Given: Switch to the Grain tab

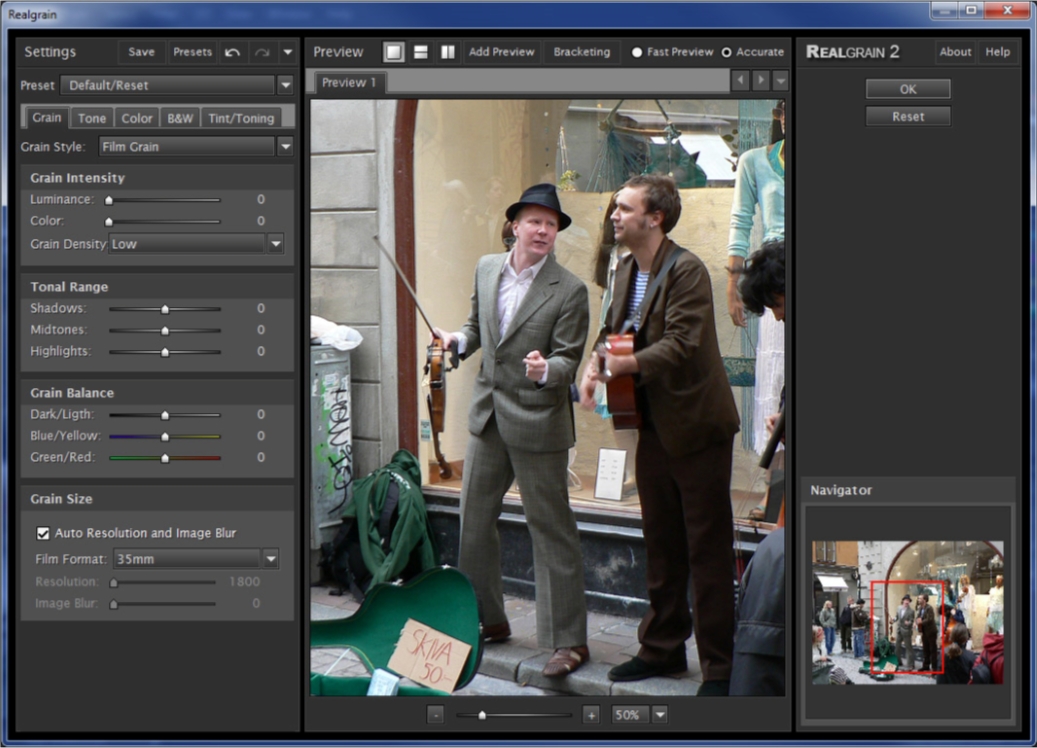Looking at the screenshot, I should pyautogui.click(x=47, y=118).
